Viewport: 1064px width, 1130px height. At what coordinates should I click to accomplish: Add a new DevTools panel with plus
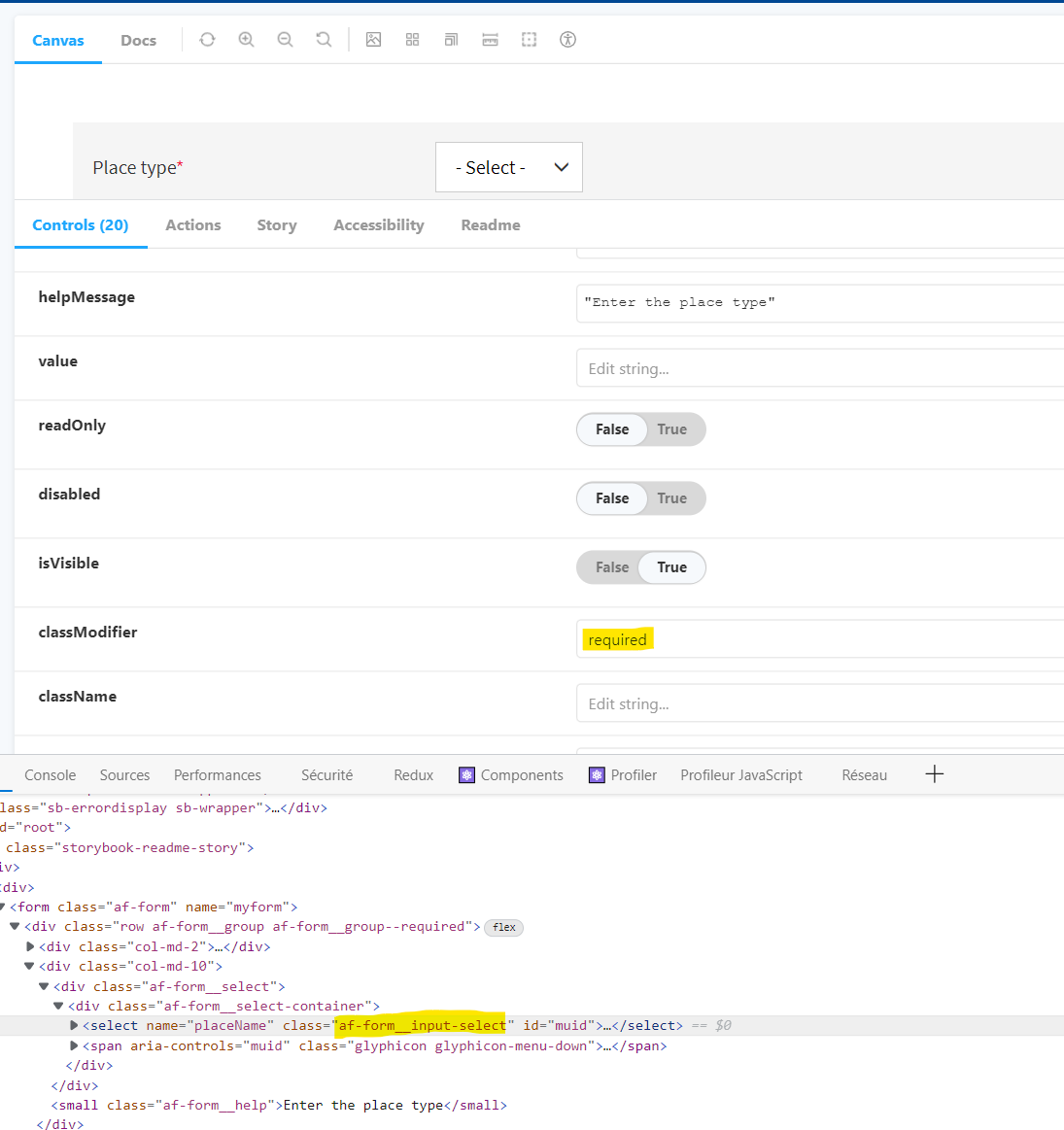pyautogui.click(x=934, y=773)
